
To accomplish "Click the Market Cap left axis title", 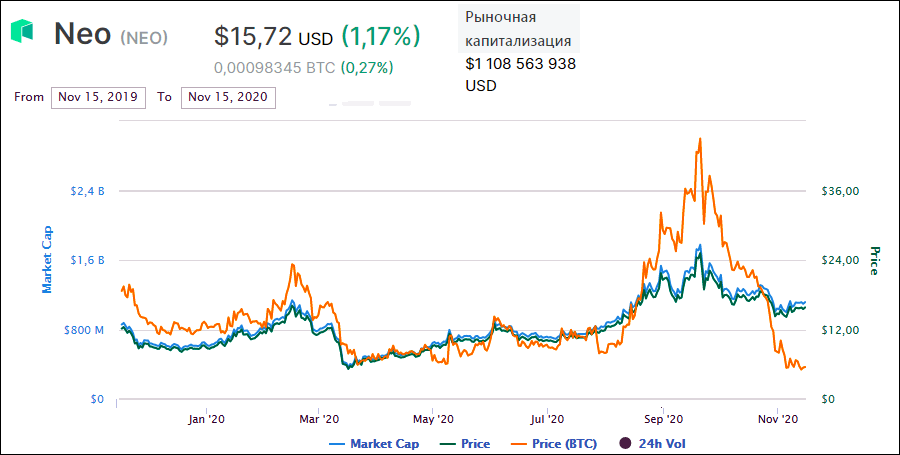I will tap(47, 258).
